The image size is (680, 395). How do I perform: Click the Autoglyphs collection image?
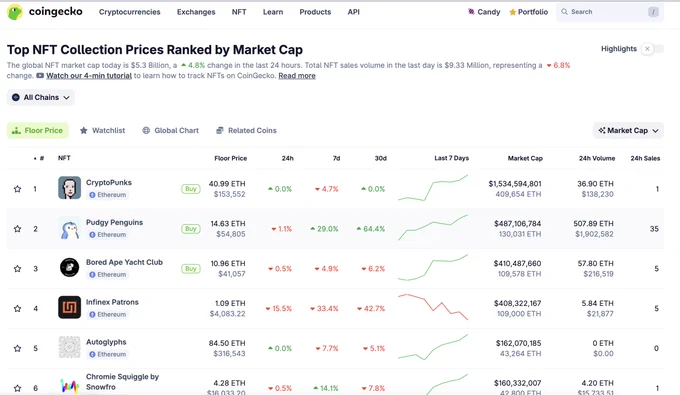pyautogui.click(x=69, y=347)
